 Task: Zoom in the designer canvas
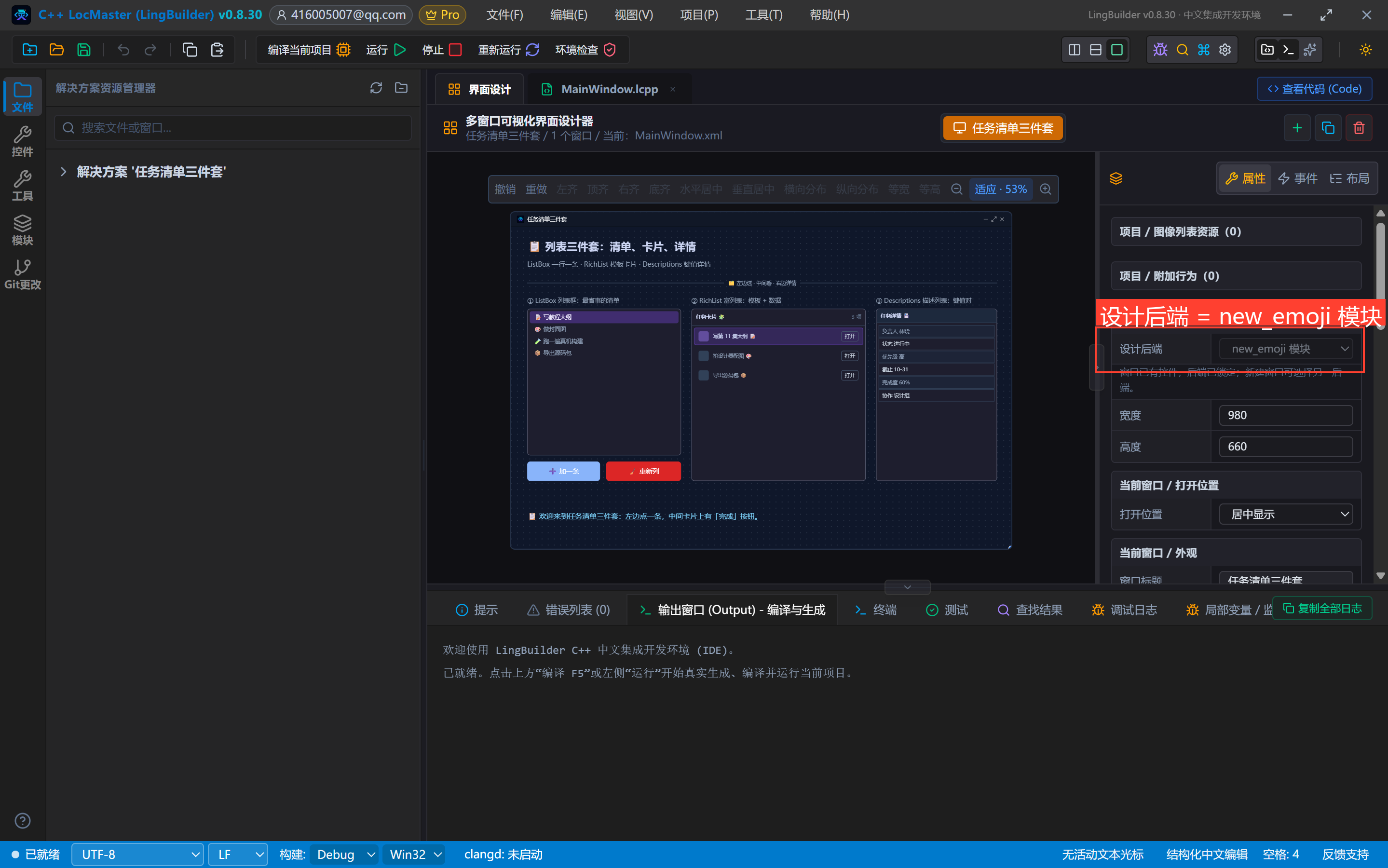1045,189
